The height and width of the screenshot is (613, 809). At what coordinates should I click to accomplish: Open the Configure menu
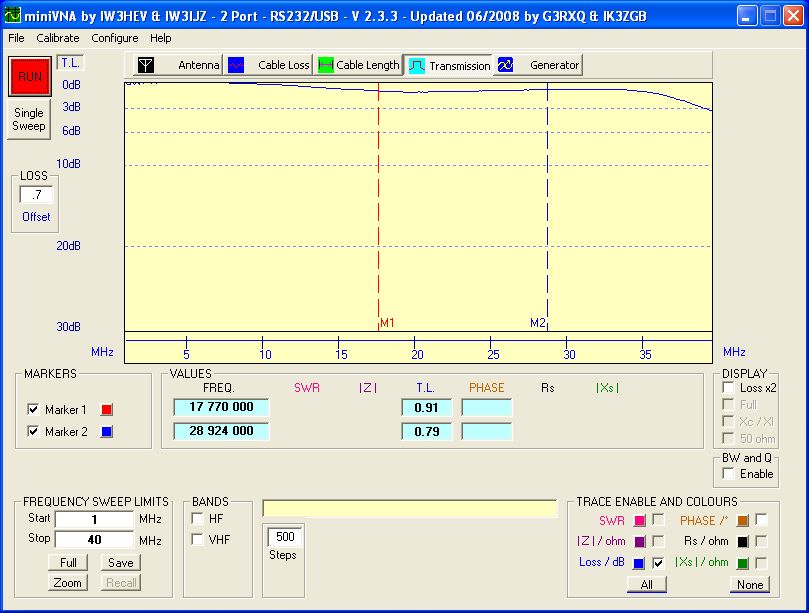(x=115, y=38)
